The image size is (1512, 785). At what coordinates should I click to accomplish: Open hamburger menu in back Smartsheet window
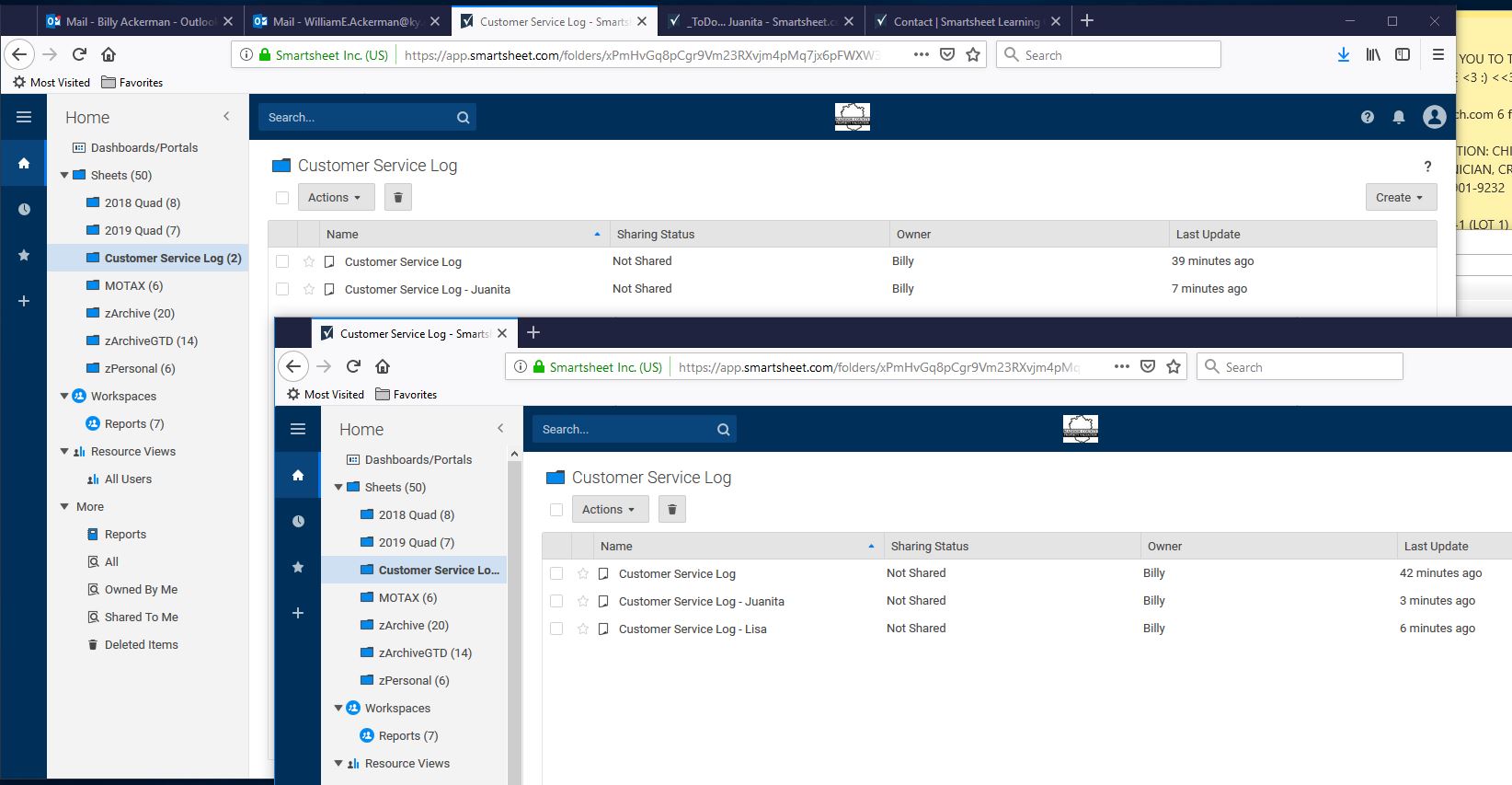click(x=24, y=117)
